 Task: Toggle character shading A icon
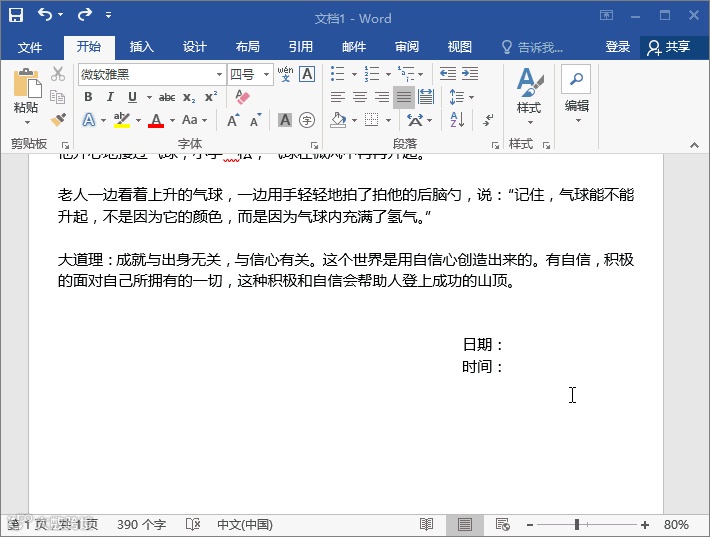pyautogui.click(x=285, y=120)
